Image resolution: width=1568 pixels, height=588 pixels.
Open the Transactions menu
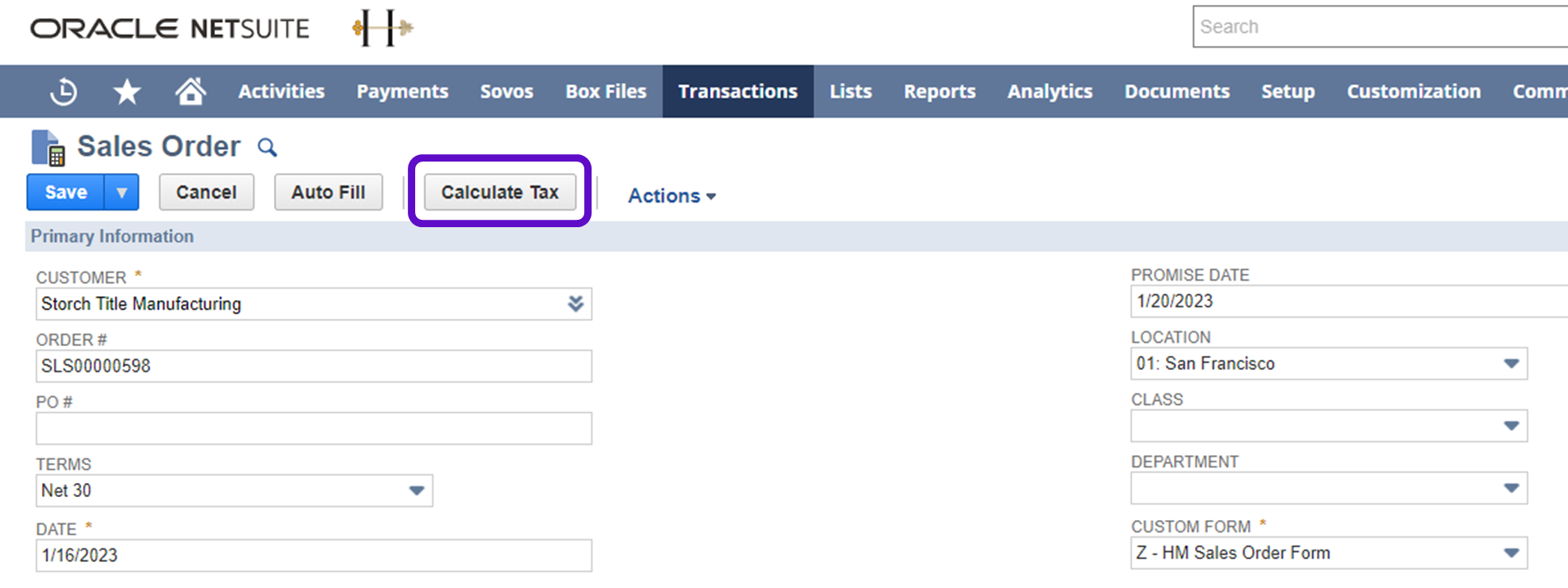(x=738, y=92)
